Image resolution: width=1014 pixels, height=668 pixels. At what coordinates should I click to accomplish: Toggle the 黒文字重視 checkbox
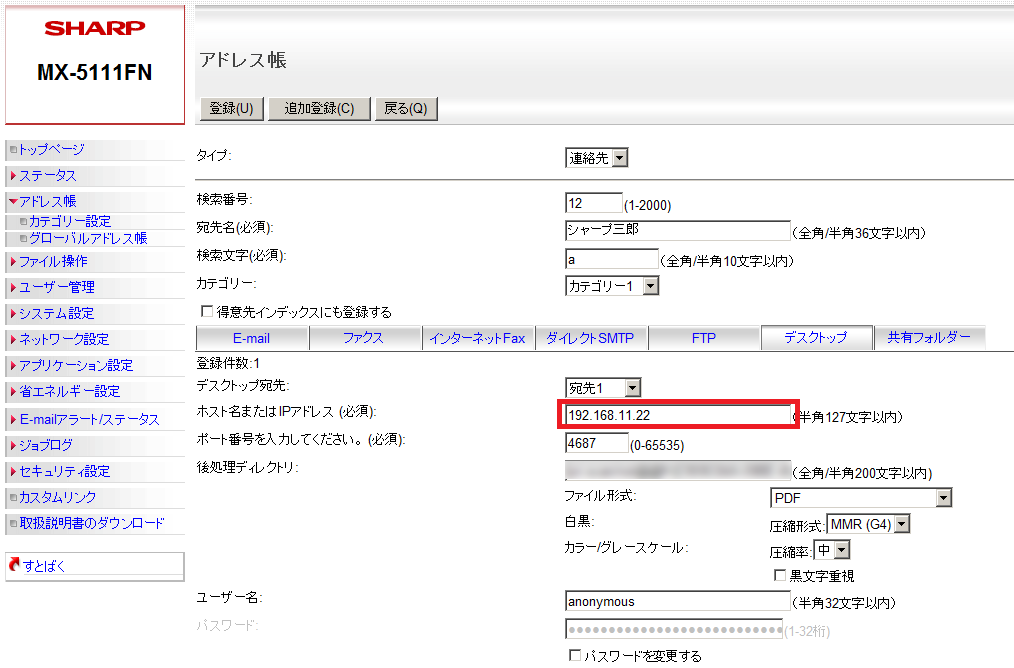tap(780, 576)
